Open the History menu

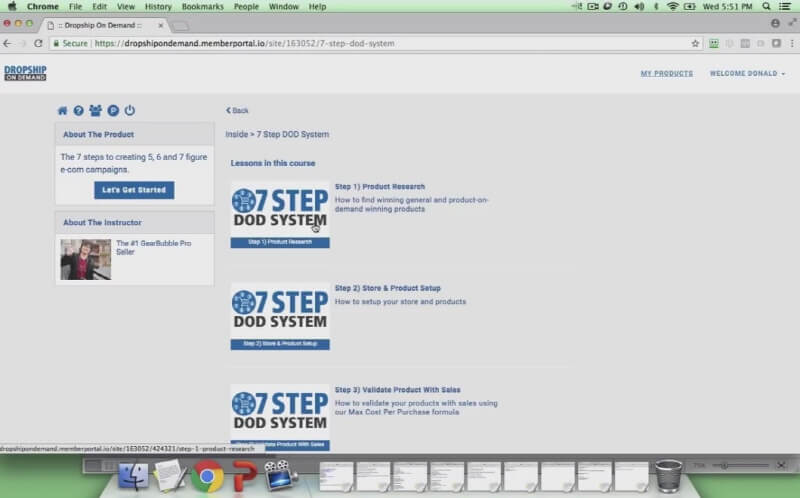(x=158, y=7)
